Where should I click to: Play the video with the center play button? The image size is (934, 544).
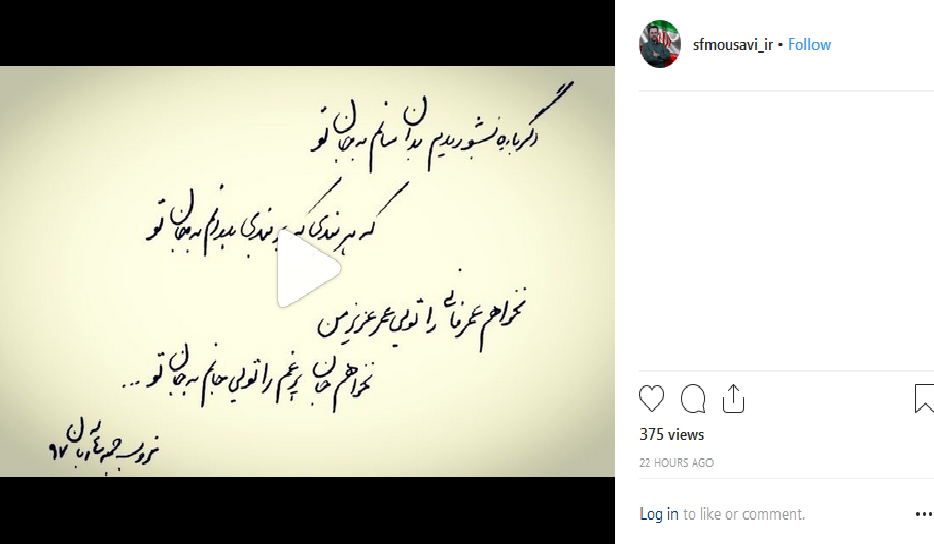coord(309,269)
